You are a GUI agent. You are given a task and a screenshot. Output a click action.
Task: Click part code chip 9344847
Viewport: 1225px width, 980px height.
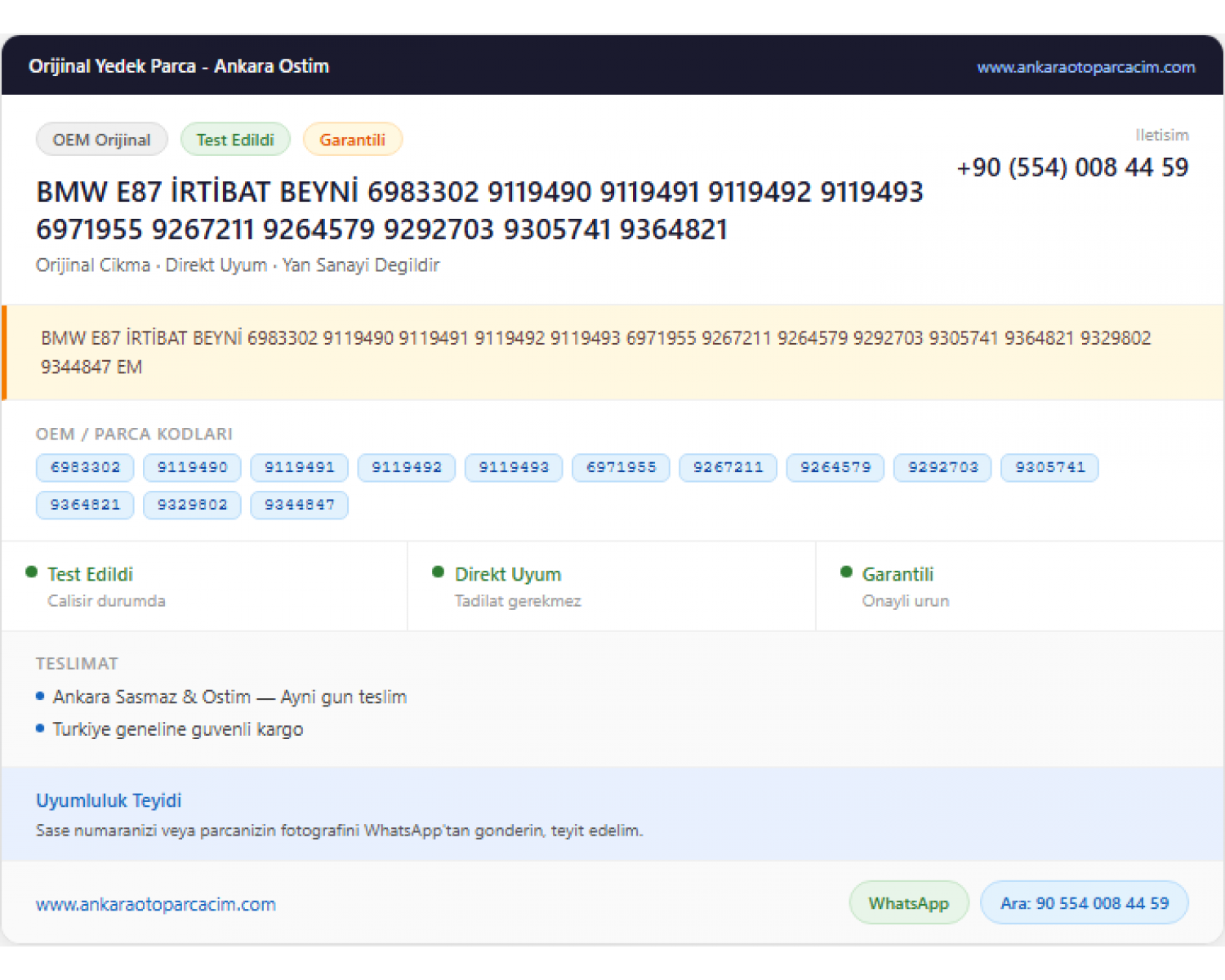pos(299,505)
